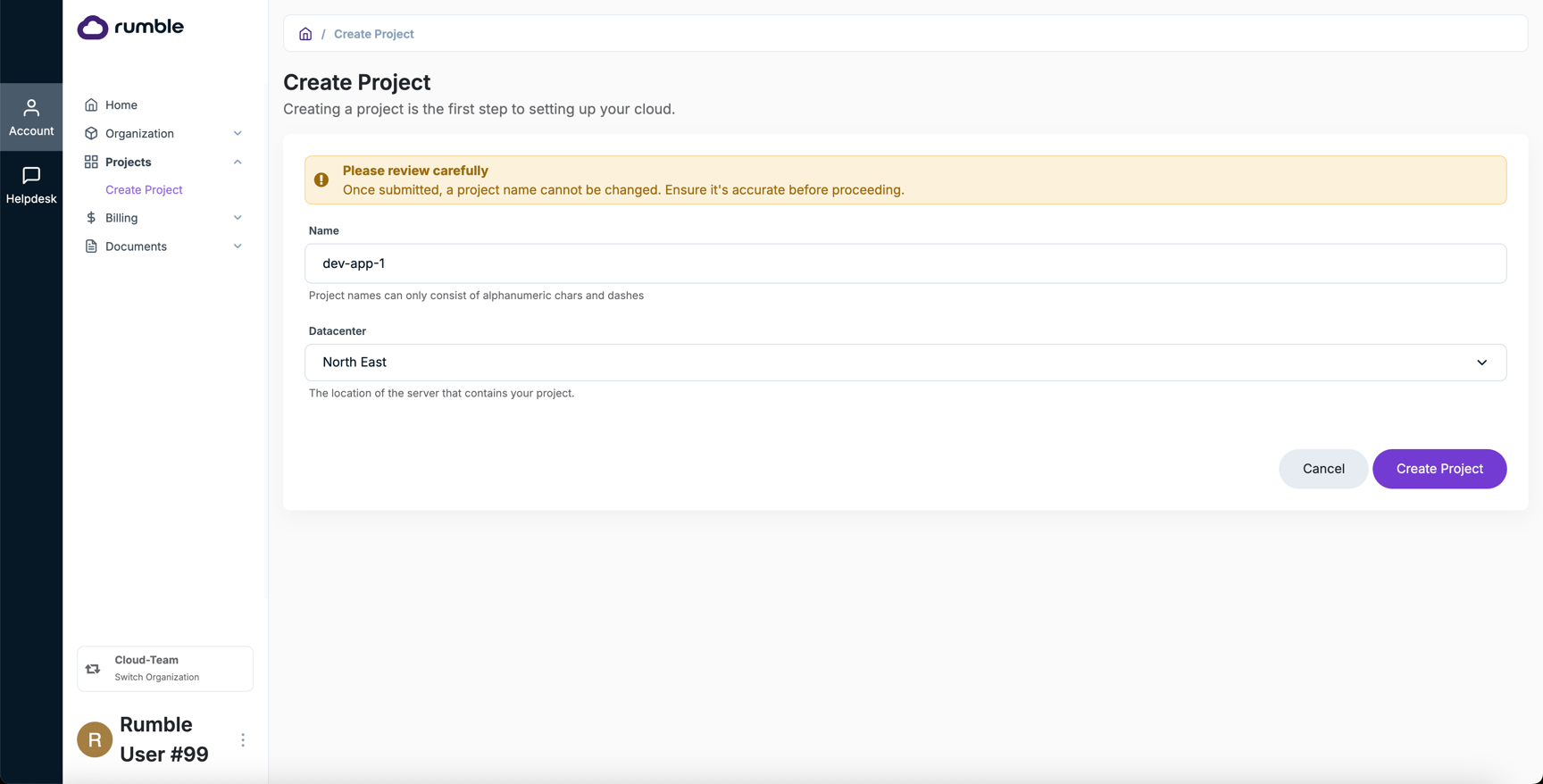This screenshot has height=784, width=1543.
Task: Open the Datacenter North East dropdown
Action: click(x=905, y=363)
